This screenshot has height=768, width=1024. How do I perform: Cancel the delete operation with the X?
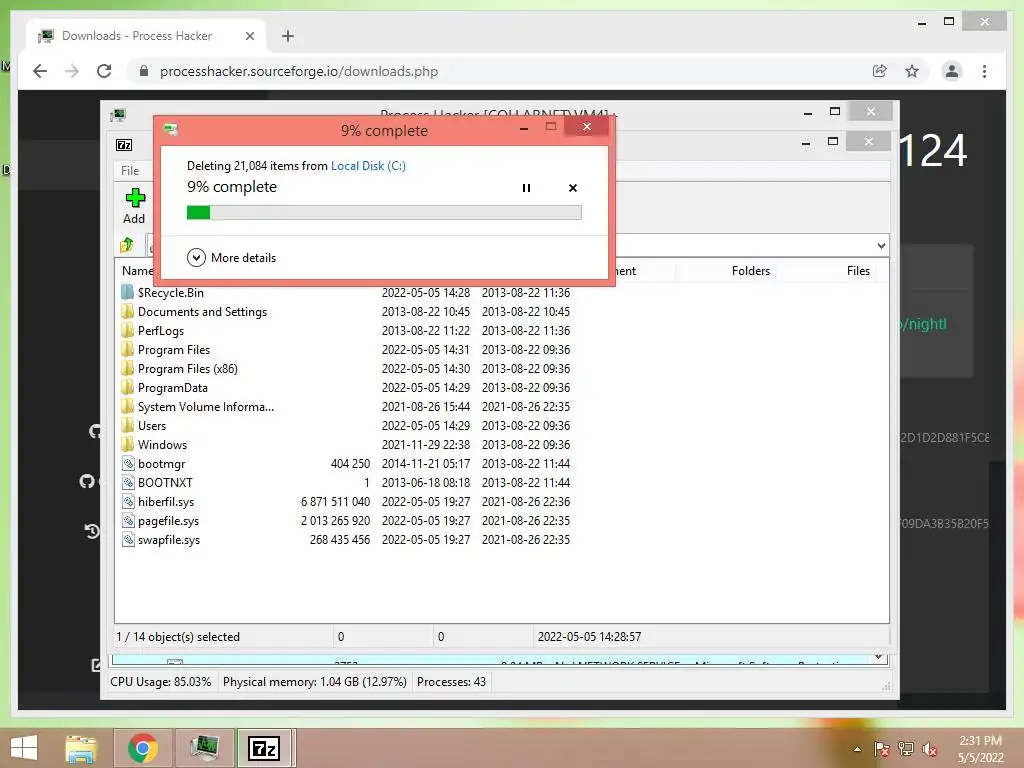point(573,188)
